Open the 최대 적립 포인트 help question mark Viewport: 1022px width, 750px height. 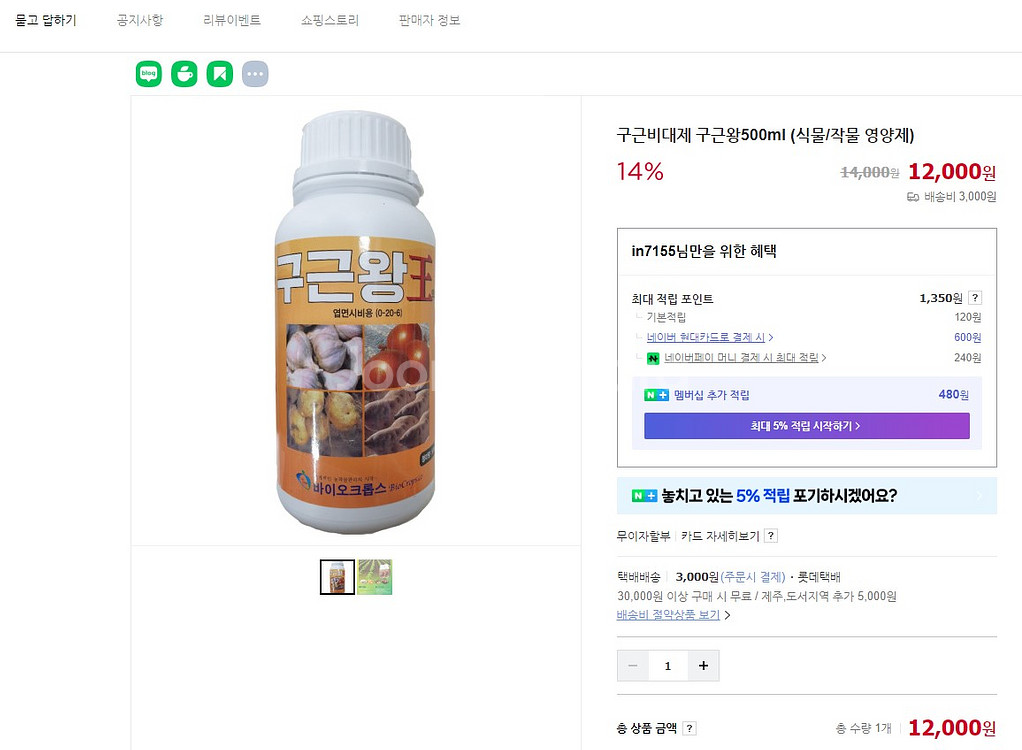pos(974,297)
